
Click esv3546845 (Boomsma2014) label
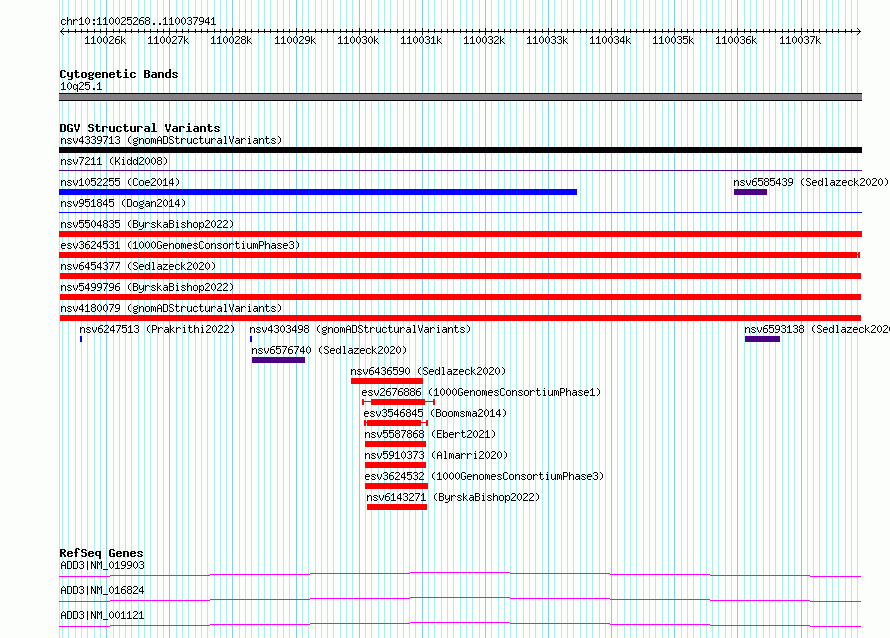435,413
